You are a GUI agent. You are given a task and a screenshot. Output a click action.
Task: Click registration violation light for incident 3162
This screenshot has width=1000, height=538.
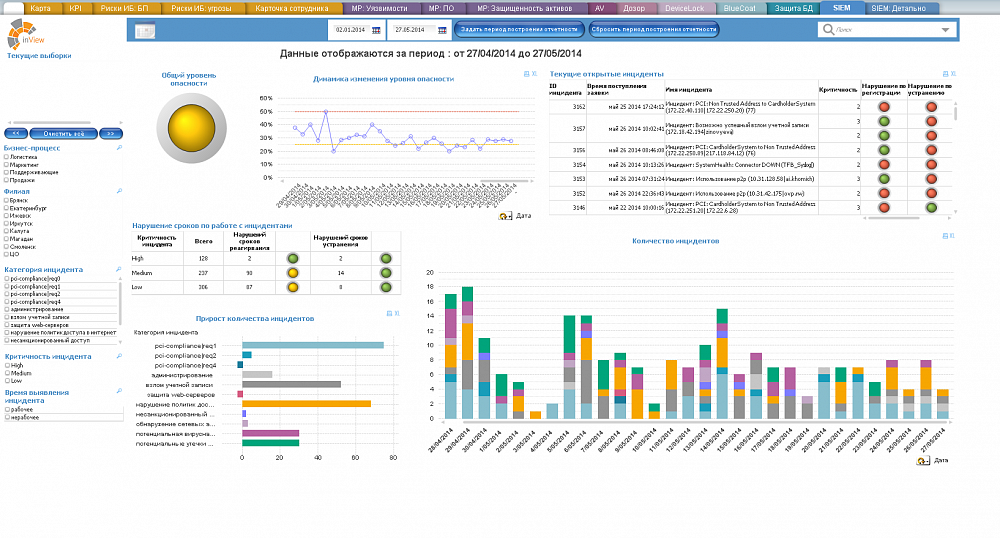tap(884, 107)
